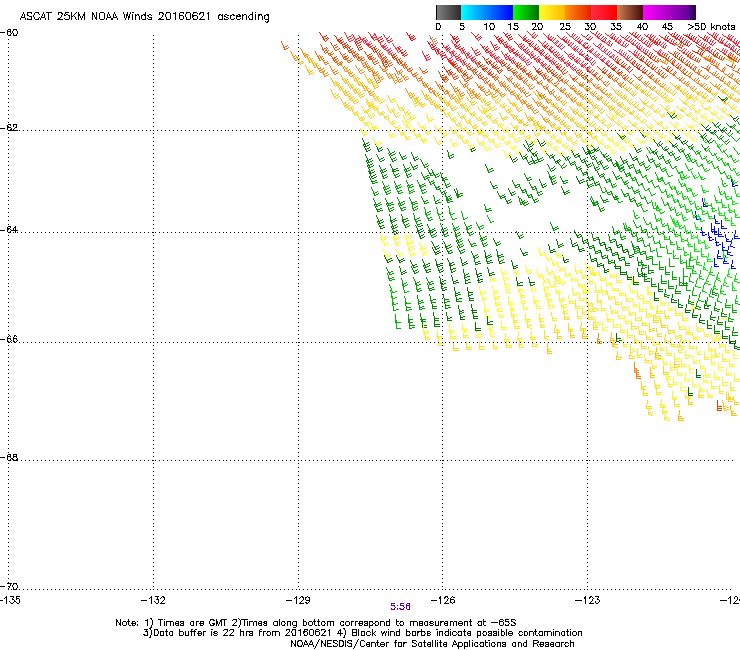Screen dimensions: 740x650
Task: Click the -70 latitude axis label
Action: pos(9,587)
